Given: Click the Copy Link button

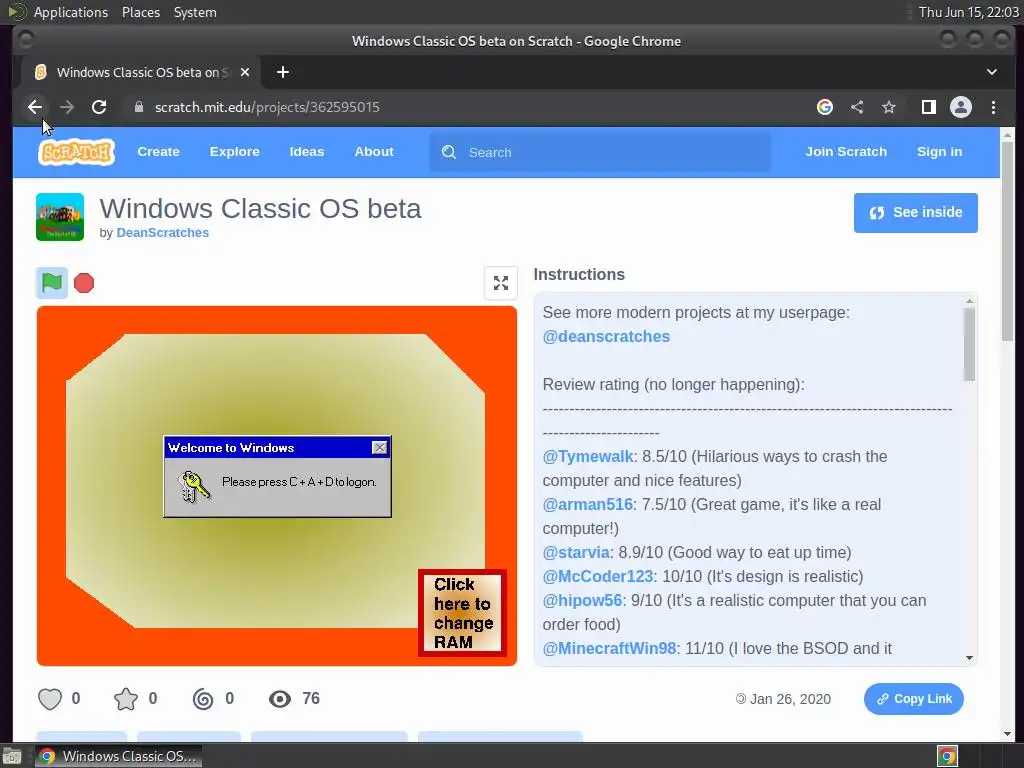Looking at the screenshot, I should (x=914, y=699).
